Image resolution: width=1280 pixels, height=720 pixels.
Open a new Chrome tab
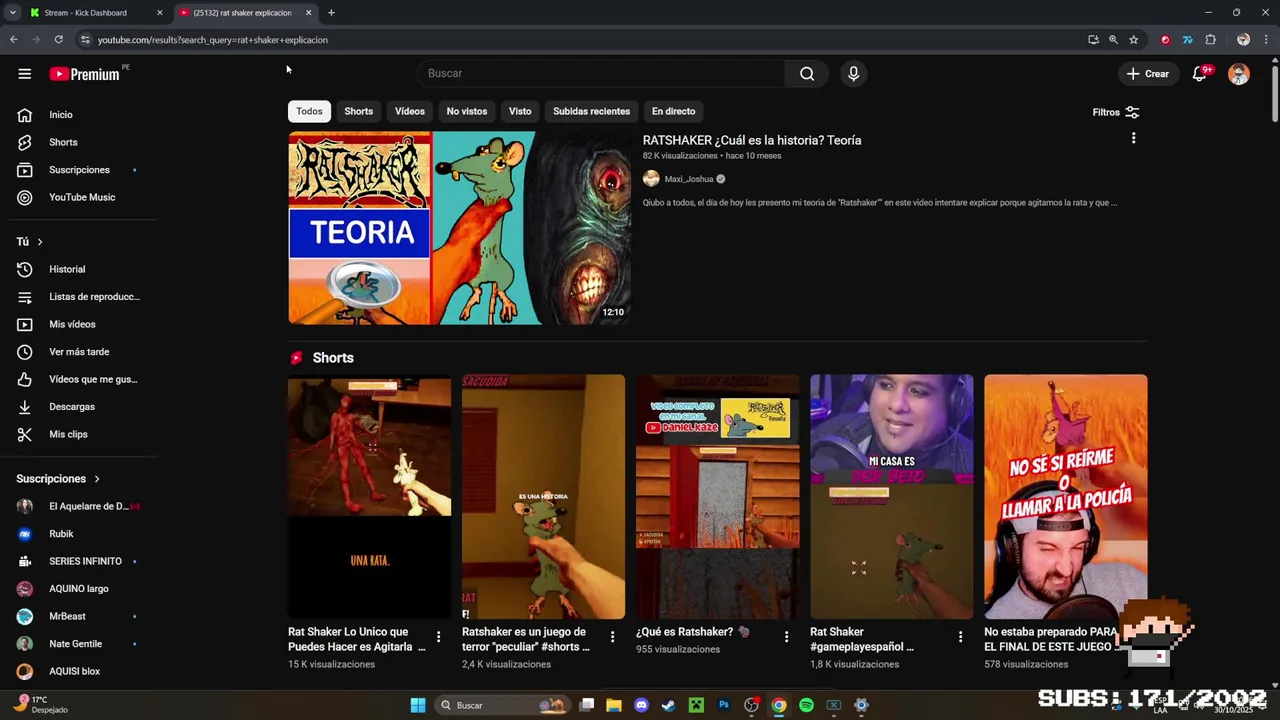331,13
